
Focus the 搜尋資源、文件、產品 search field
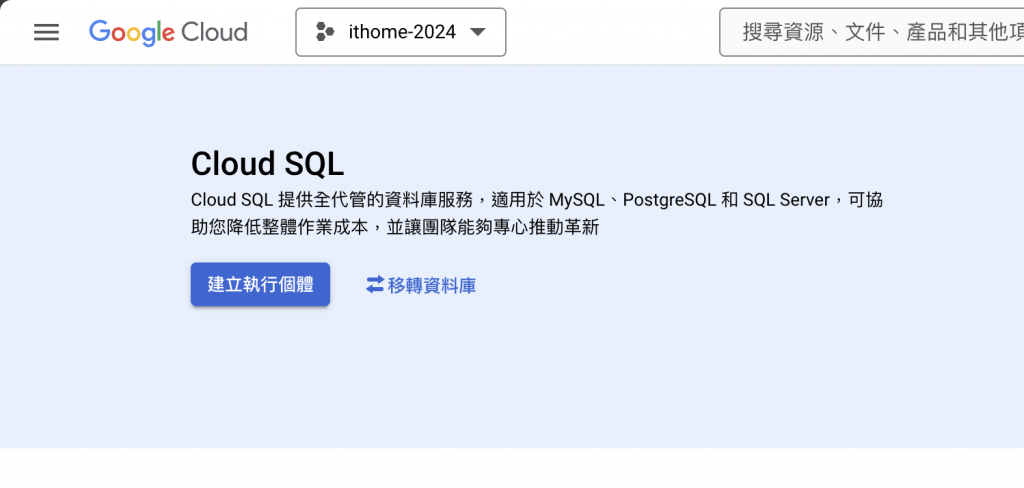[871, 32]
